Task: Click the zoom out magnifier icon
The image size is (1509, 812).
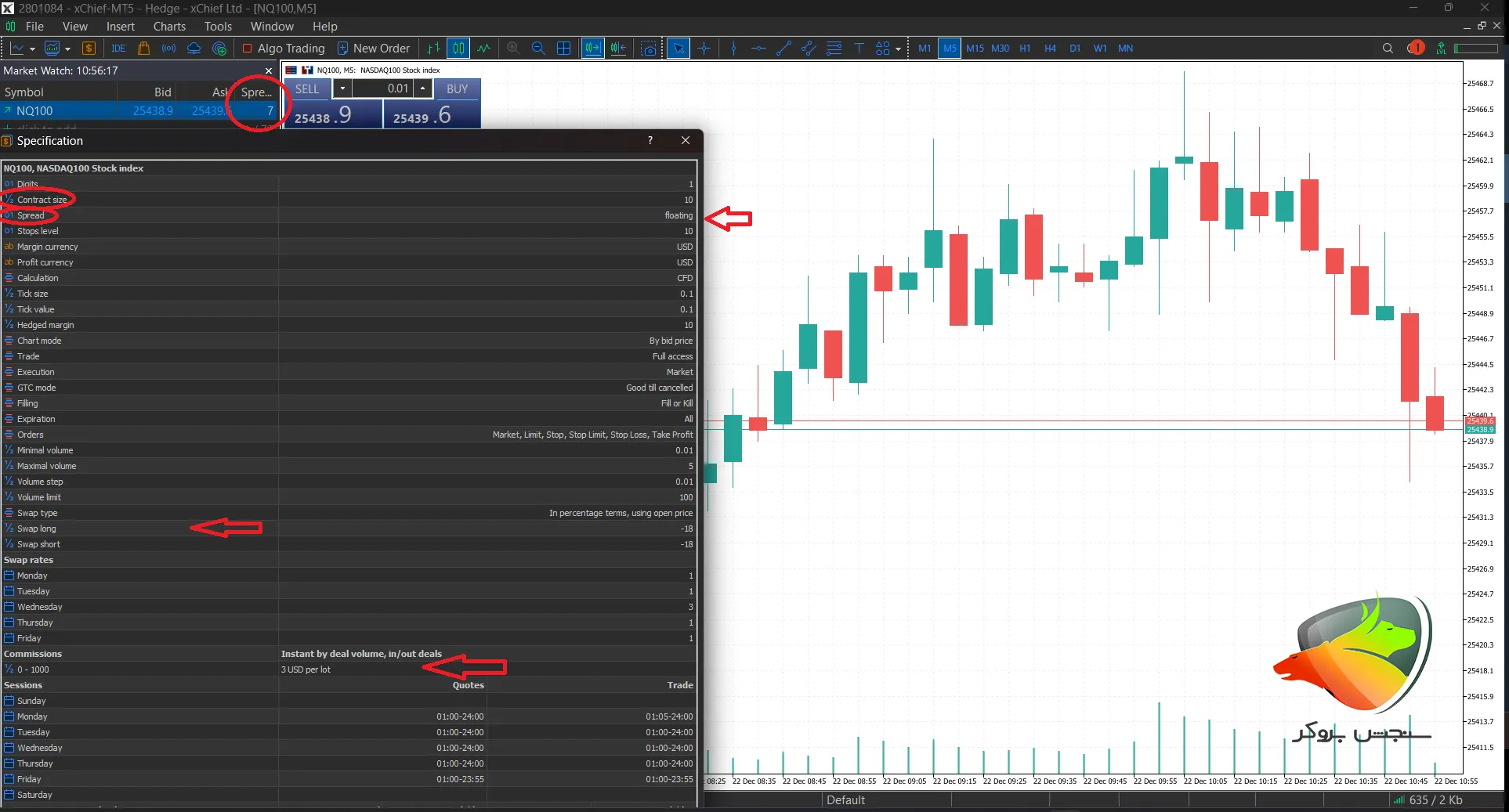Action: 538,49
